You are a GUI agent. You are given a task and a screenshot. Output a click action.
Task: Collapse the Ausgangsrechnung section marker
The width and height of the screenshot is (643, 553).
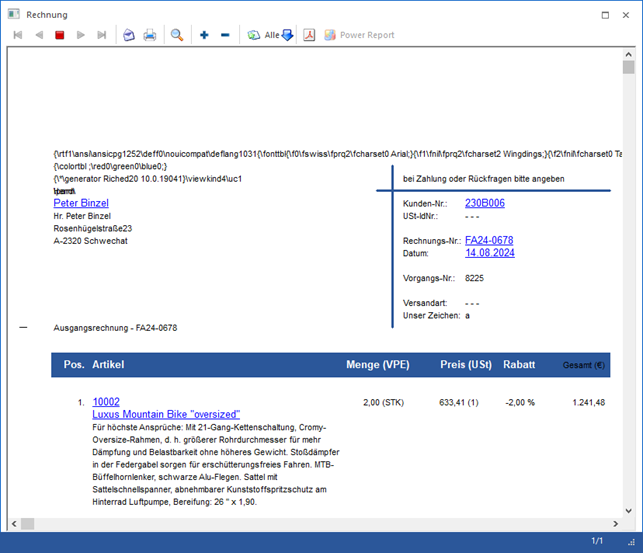click(x=24, y=327)
